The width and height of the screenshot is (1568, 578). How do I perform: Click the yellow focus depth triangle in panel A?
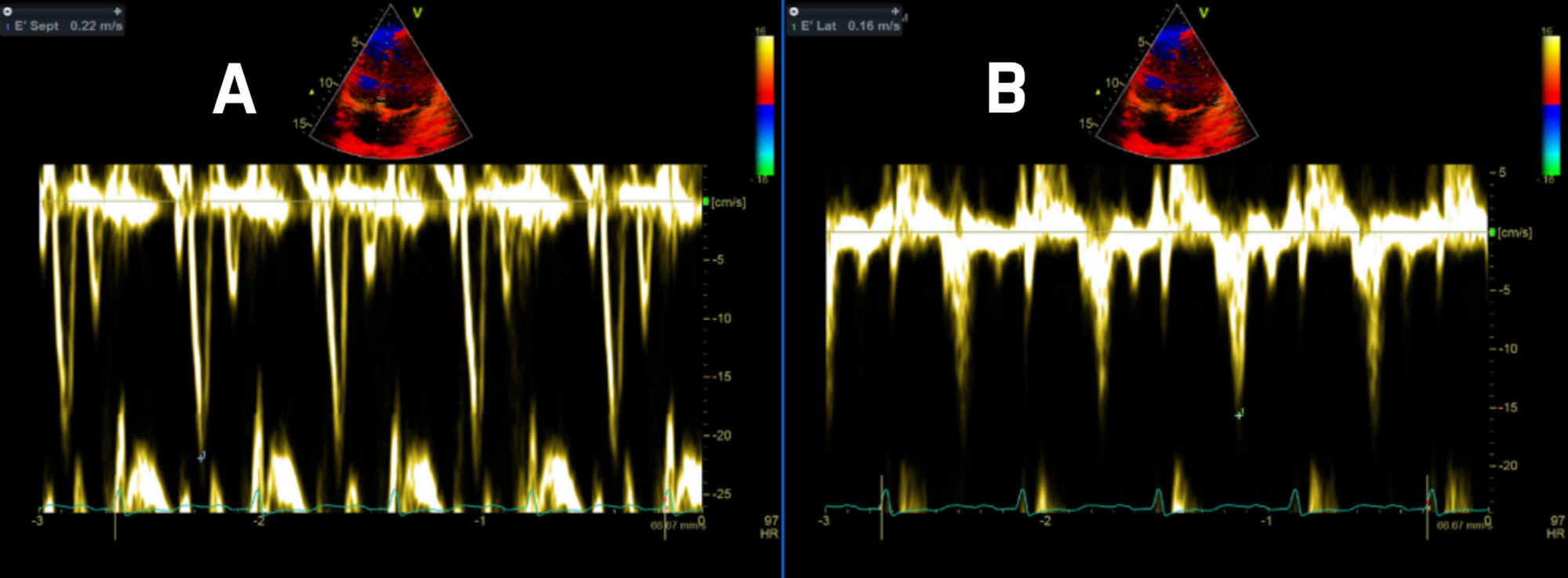[x=312, y=93]
